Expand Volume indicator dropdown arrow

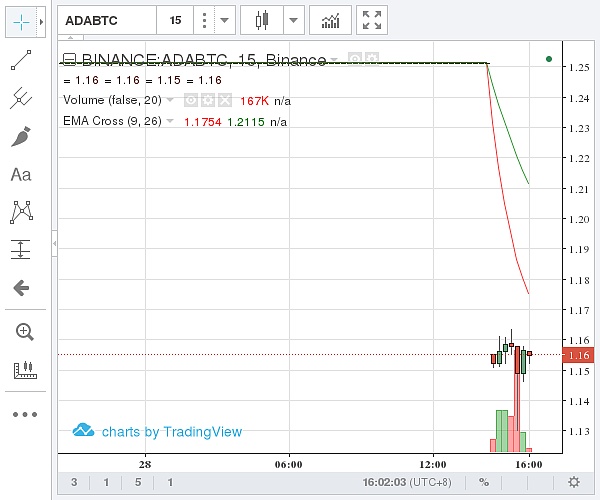click(170, 100)
